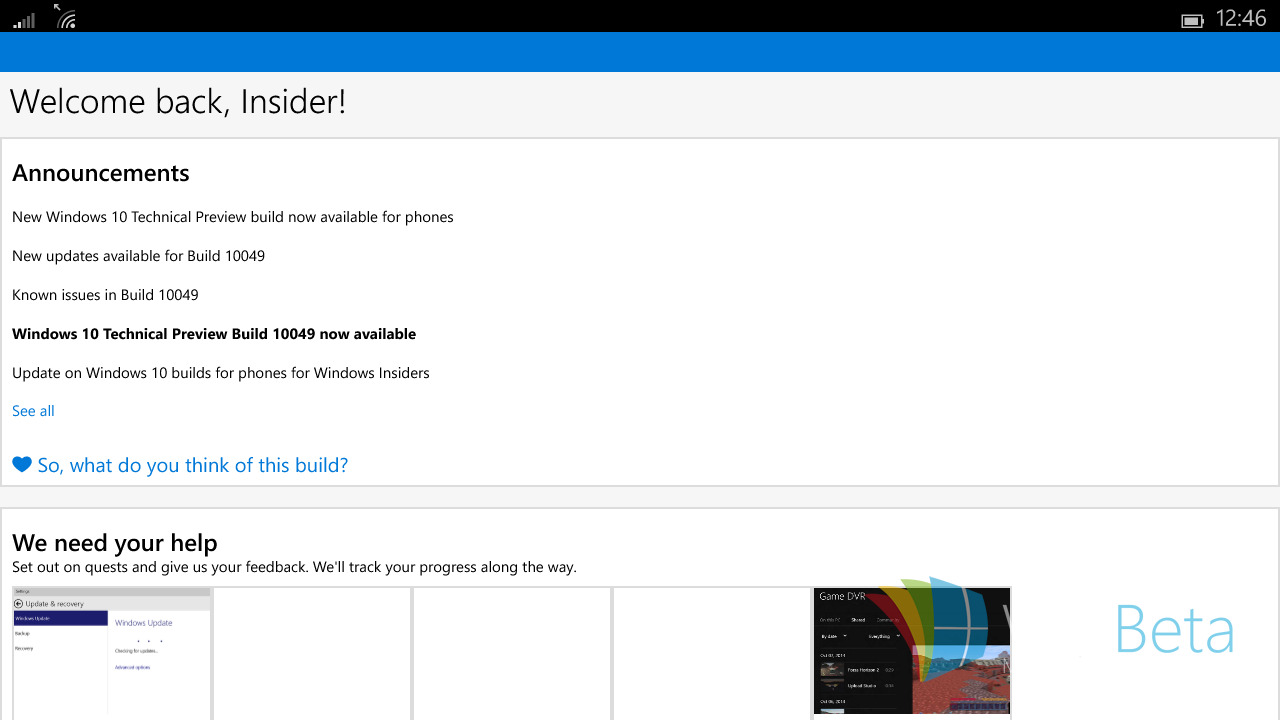Click the "See all" link
1280x720 pixels.
[33, 410]
